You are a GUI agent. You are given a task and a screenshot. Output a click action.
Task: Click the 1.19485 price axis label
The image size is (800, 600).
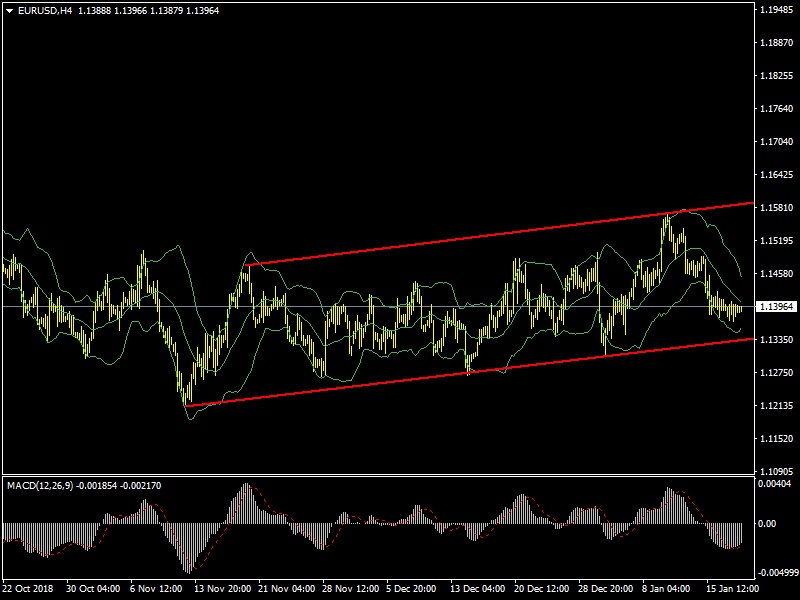(x=776, y=10)
